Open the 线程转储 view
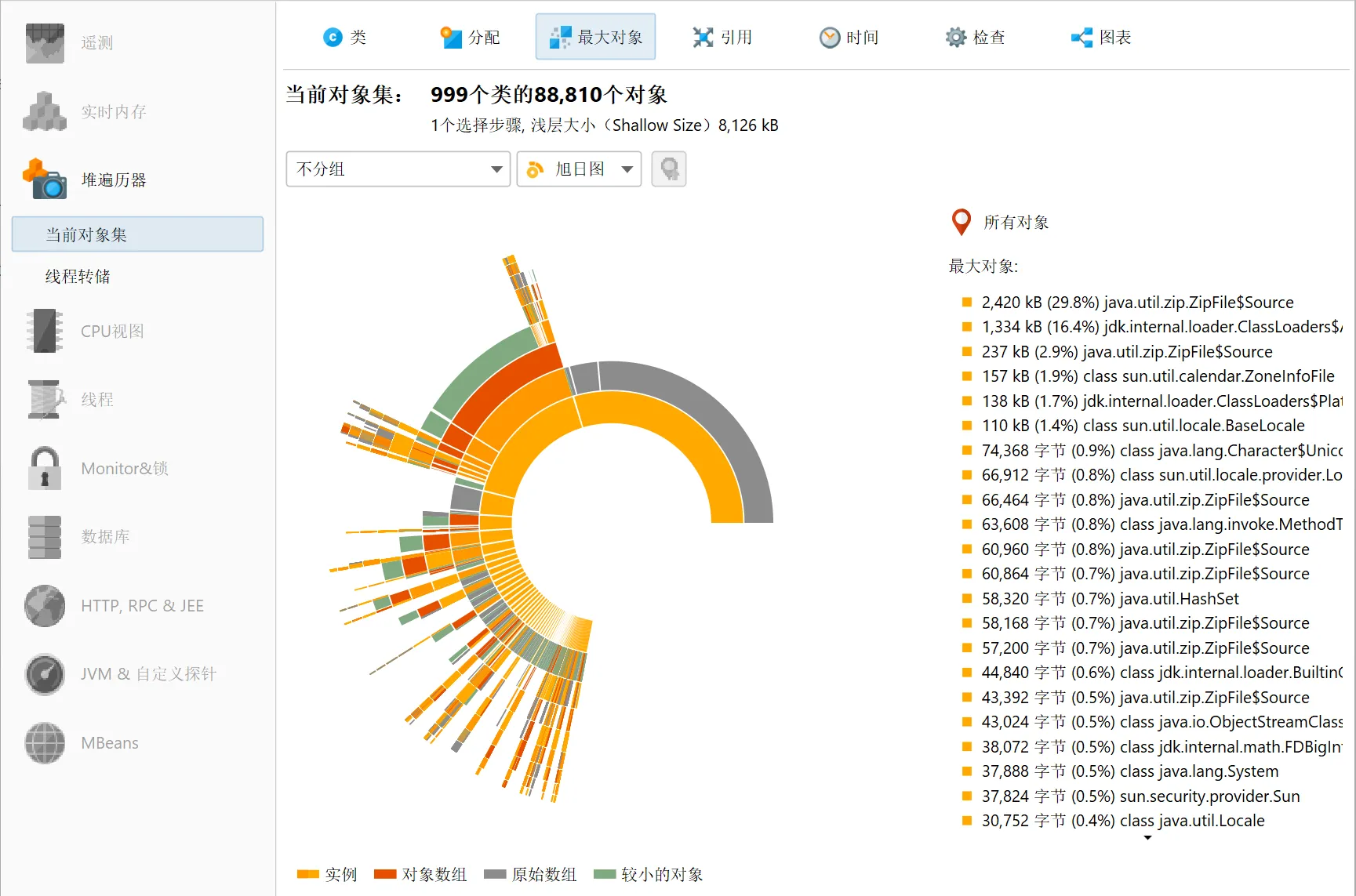 (x=75, y=276)
